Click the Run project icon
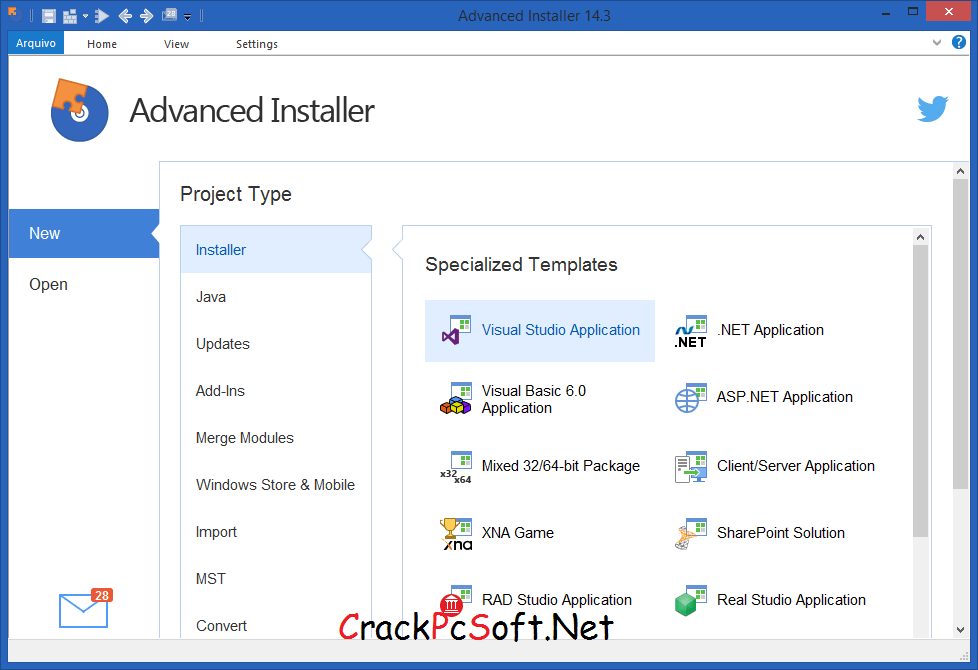Screen dimensions: 978x670 tap(102, 16)
